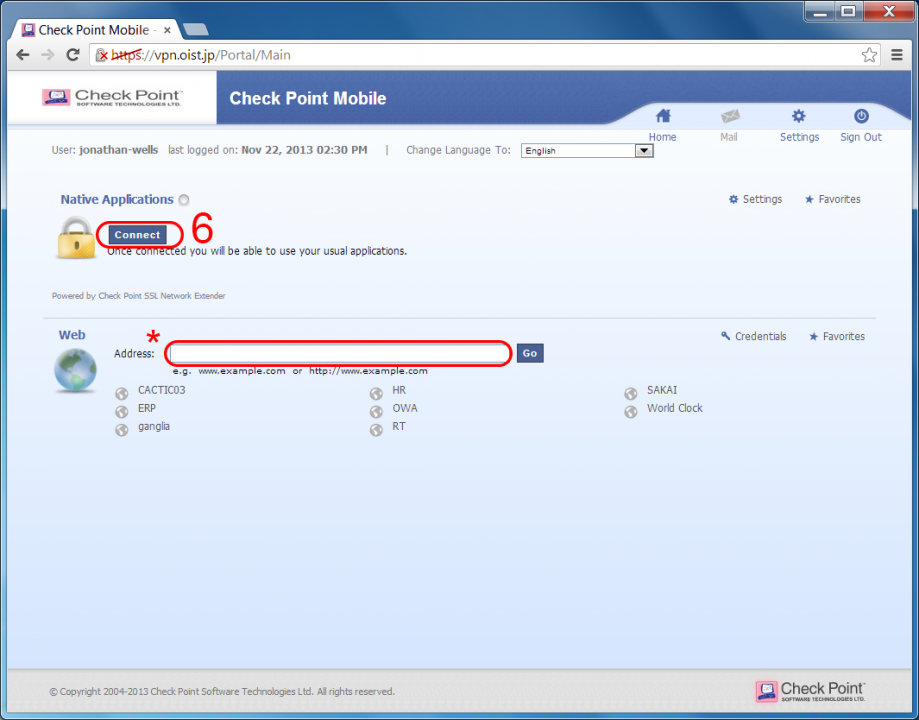Viewport: 919px width, 720px height.
Task: Open the OWA web application link
Action: click(404, 408)
